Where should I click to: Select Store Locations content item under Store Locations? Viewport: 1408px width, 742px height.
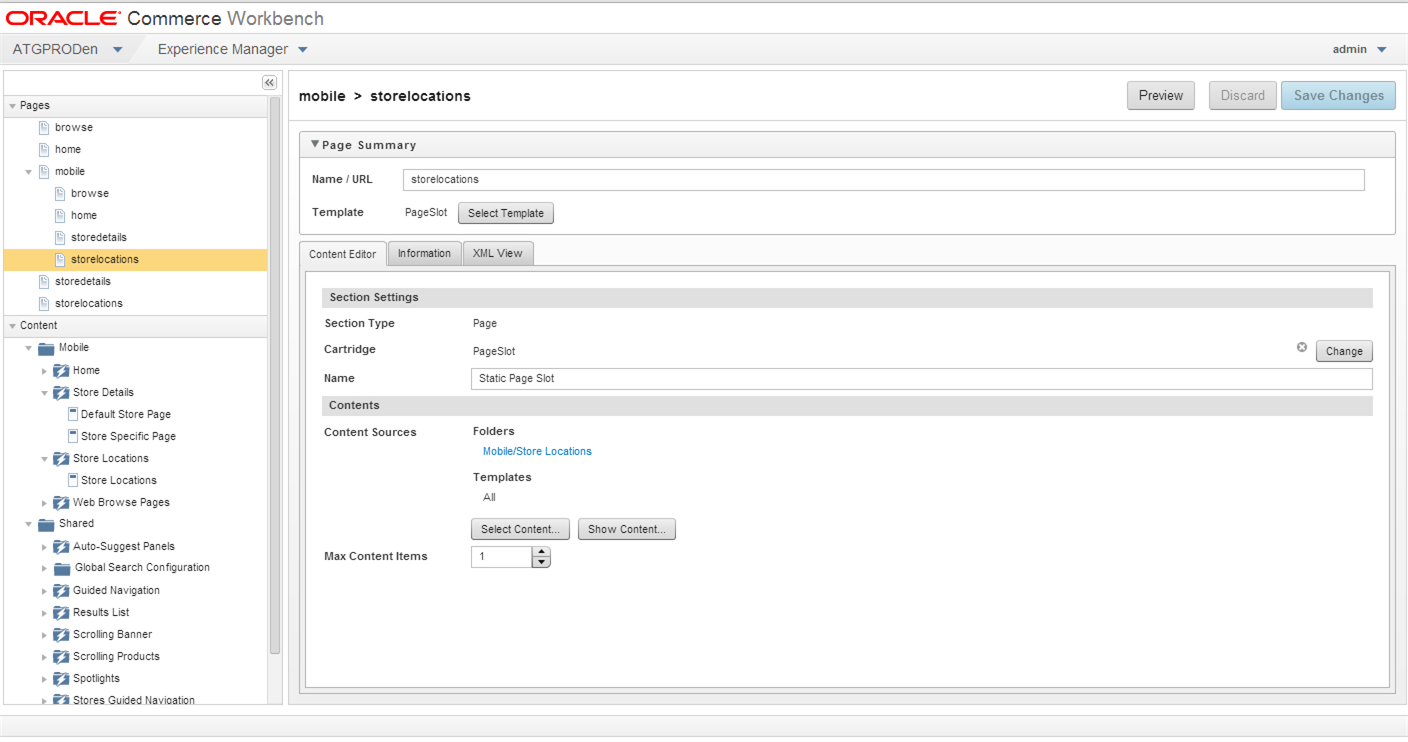tap(119, 480)
